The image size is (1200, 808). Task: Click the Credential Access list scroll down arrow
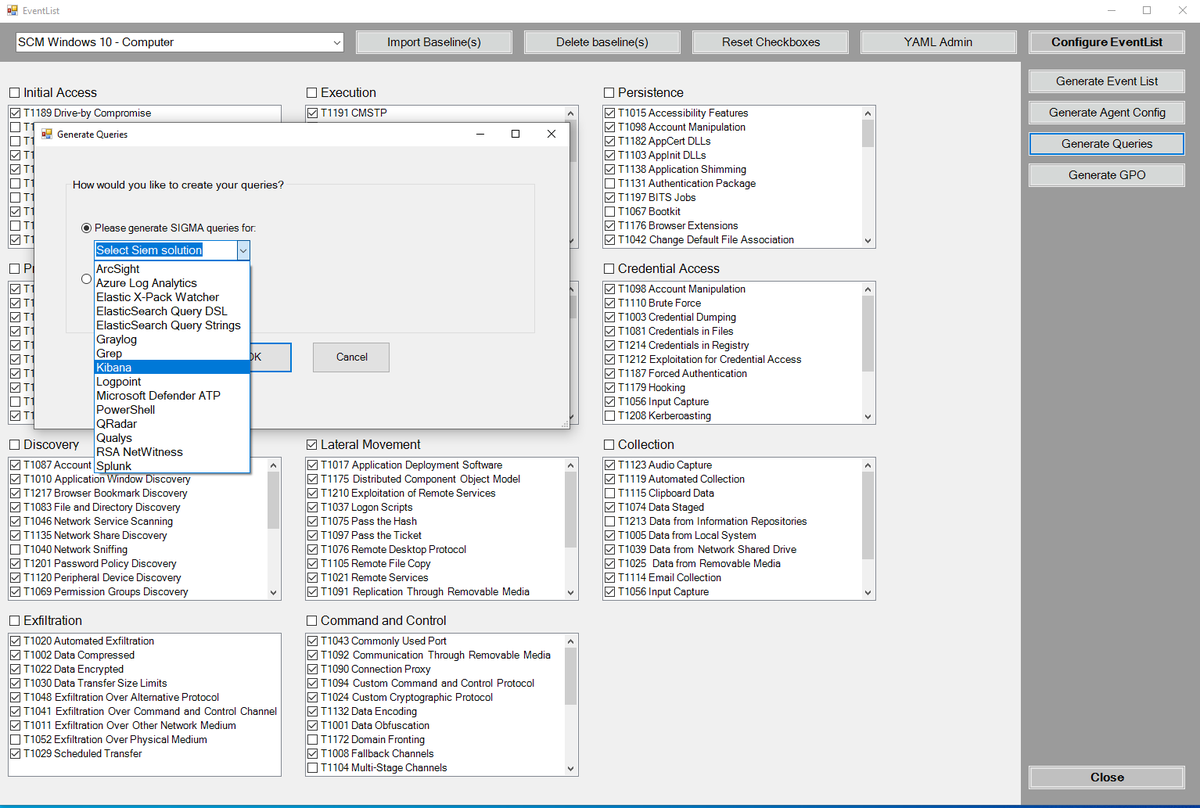tap(867, 417)
